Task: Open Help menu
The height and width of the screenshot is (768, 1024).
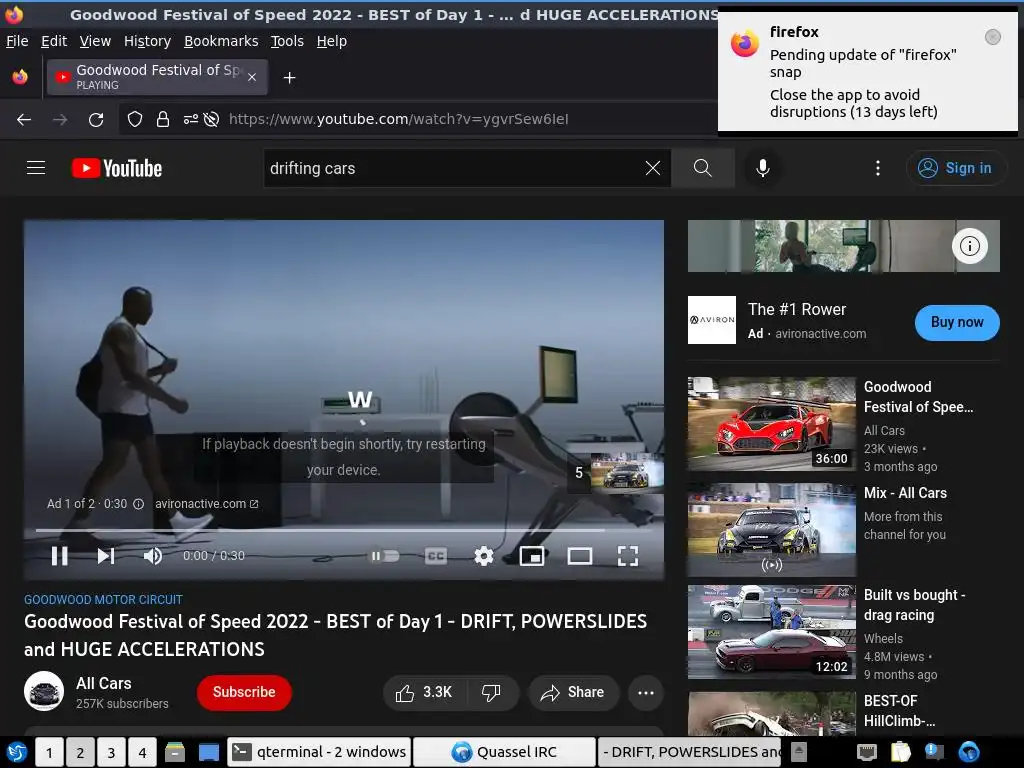Action: (x=331, y=41)
